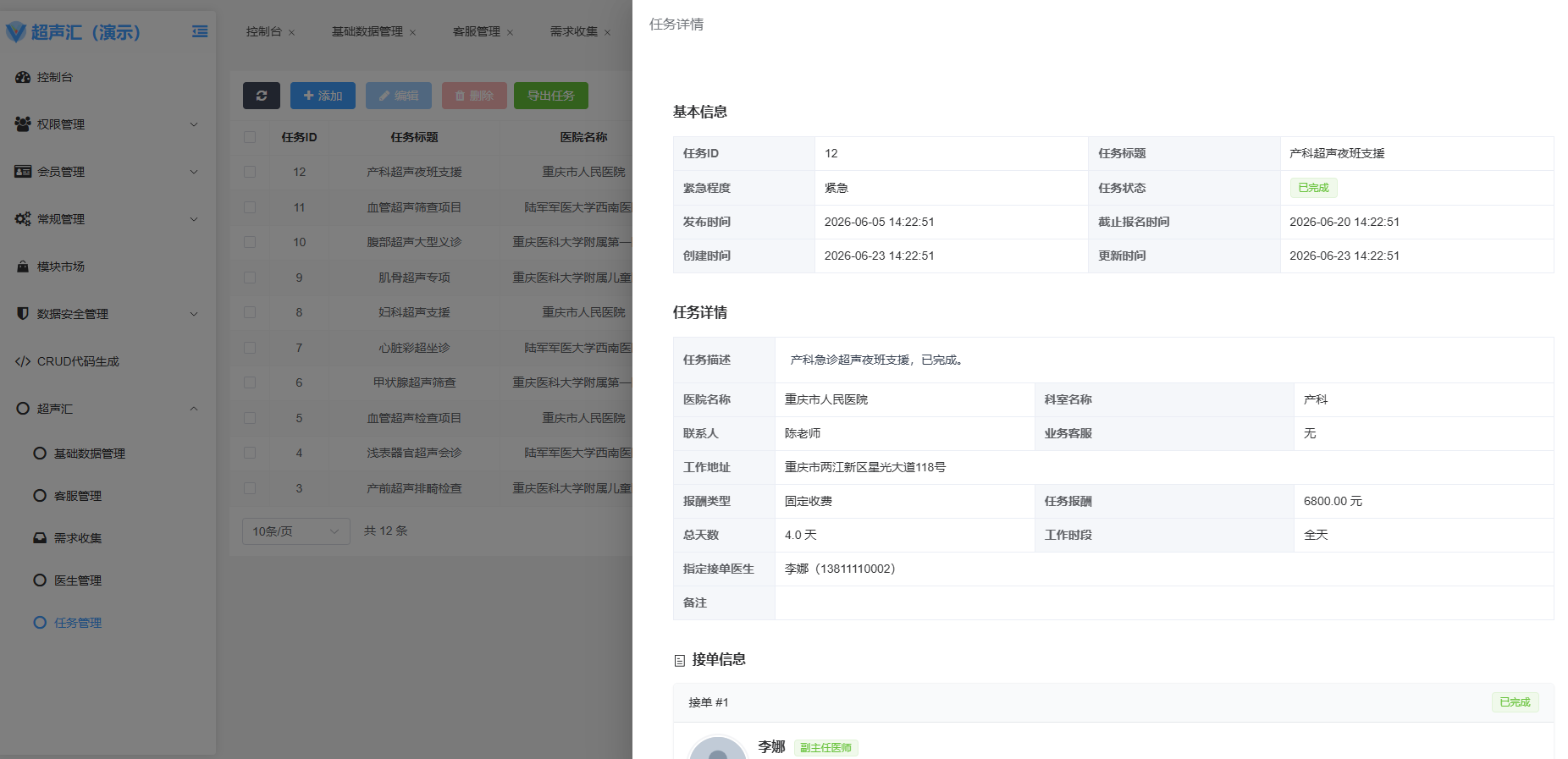Click the 共 12 条 total count
Viewport: 1568px width, 759px height.
tap(386, 531)
